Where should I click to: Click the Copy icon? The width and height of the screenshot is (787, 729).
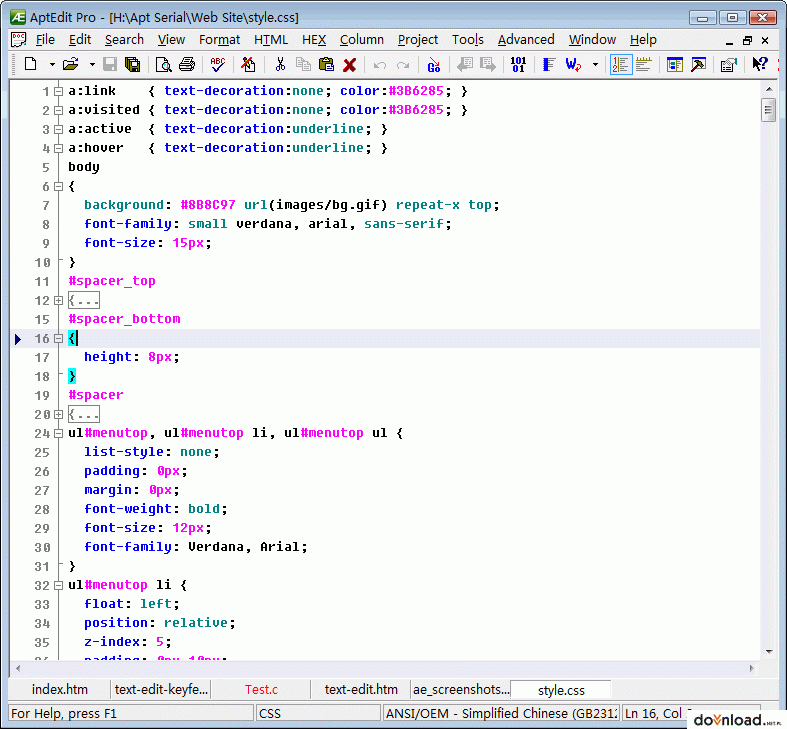pos(303,64)
